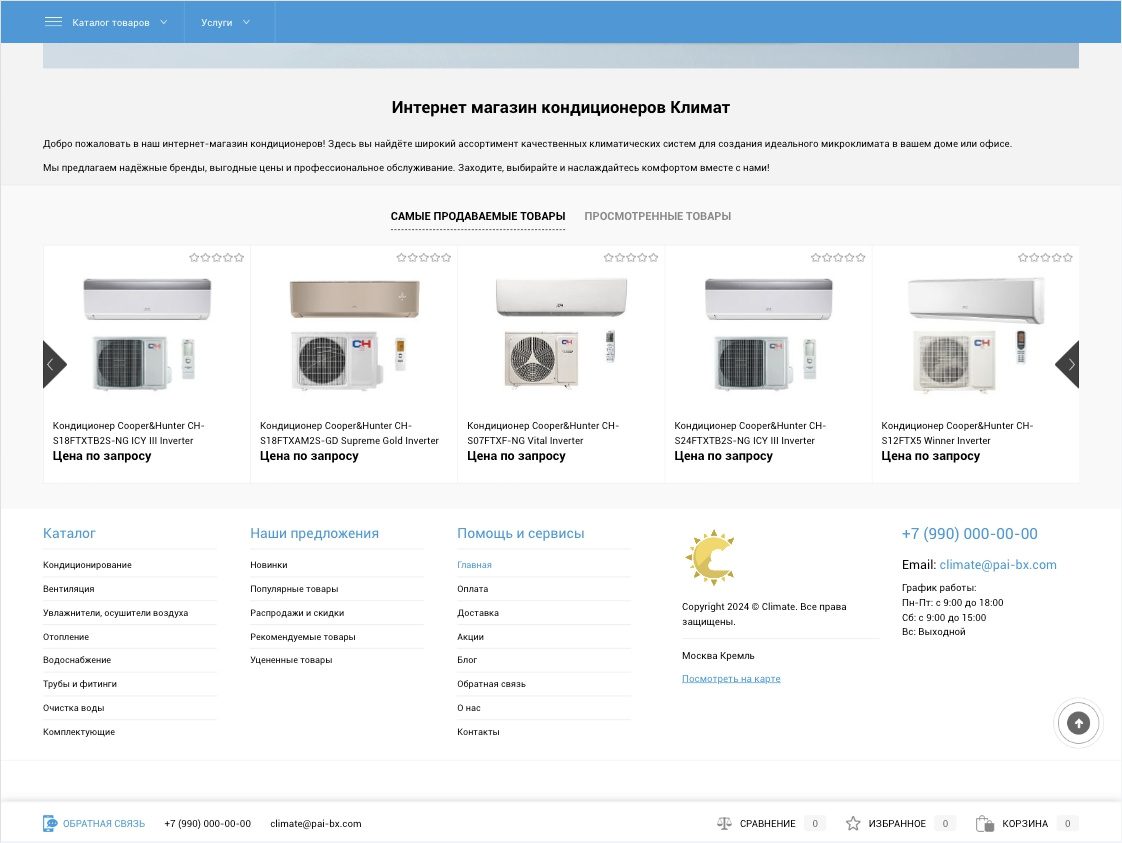Open the Наши предложения heading link

coord(314,533)
